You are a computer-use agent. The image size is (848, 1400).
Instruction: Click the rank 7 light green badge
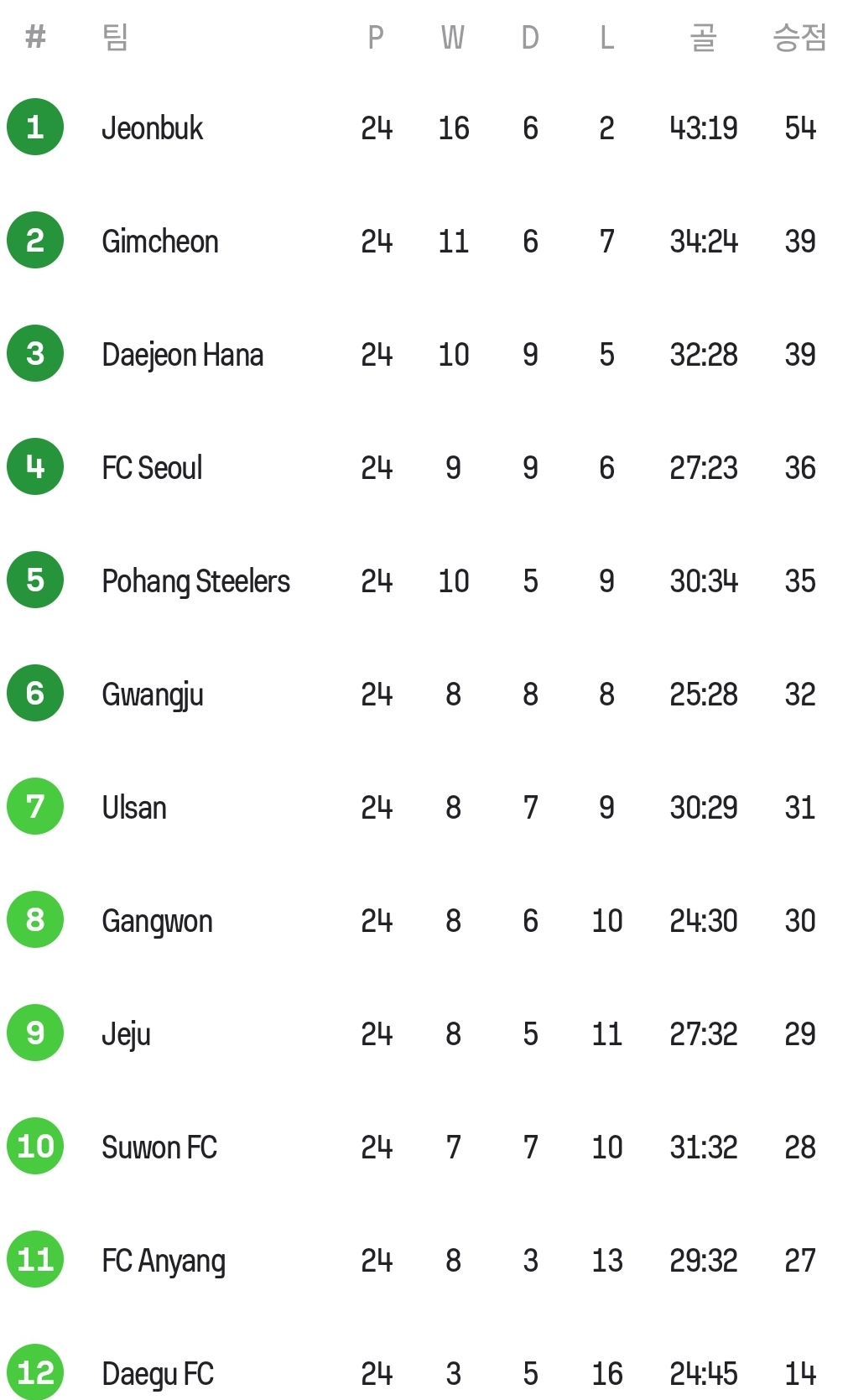click(x=35, y=806)
